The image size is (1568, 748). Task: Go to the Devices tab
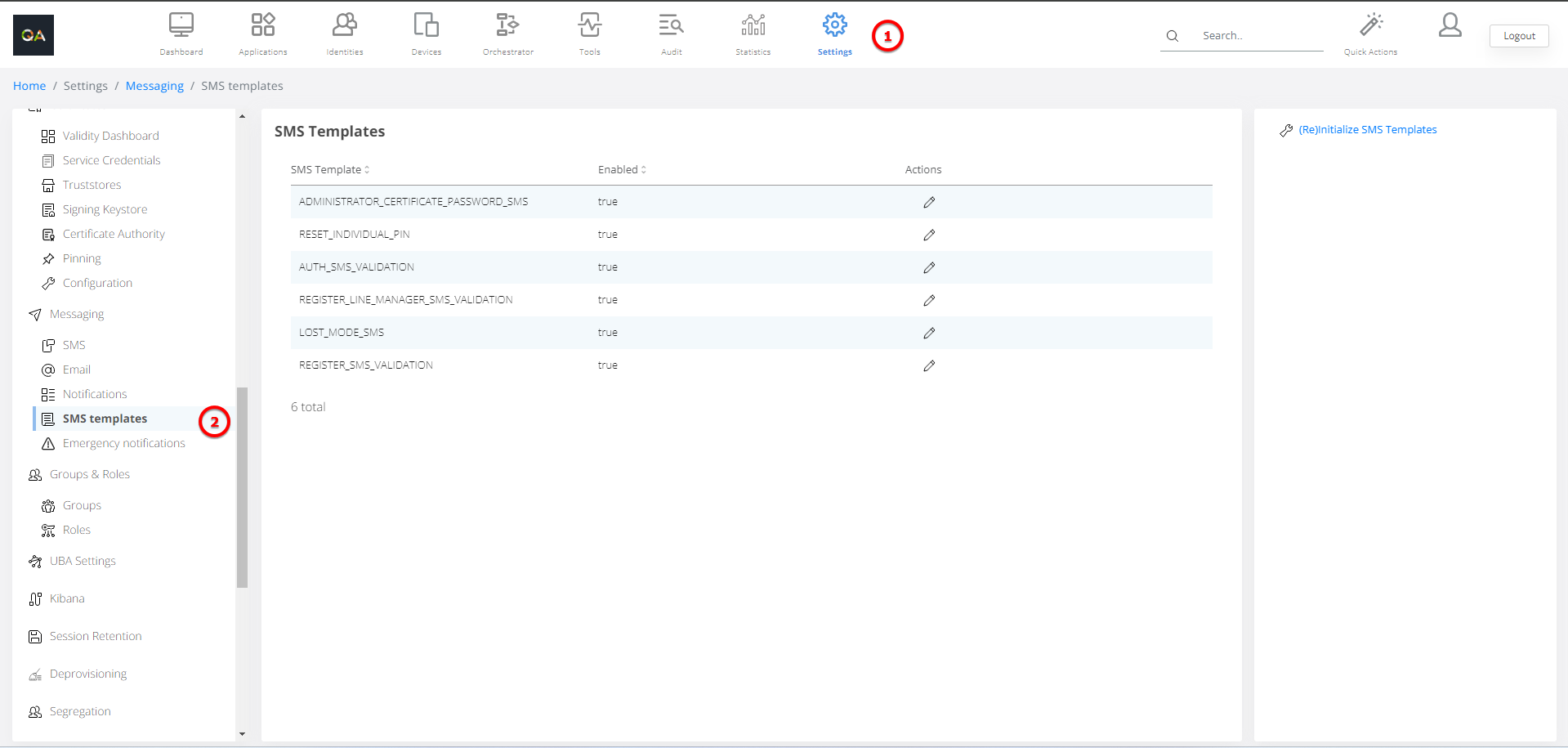pyautogui.click(x=426, y=26)
